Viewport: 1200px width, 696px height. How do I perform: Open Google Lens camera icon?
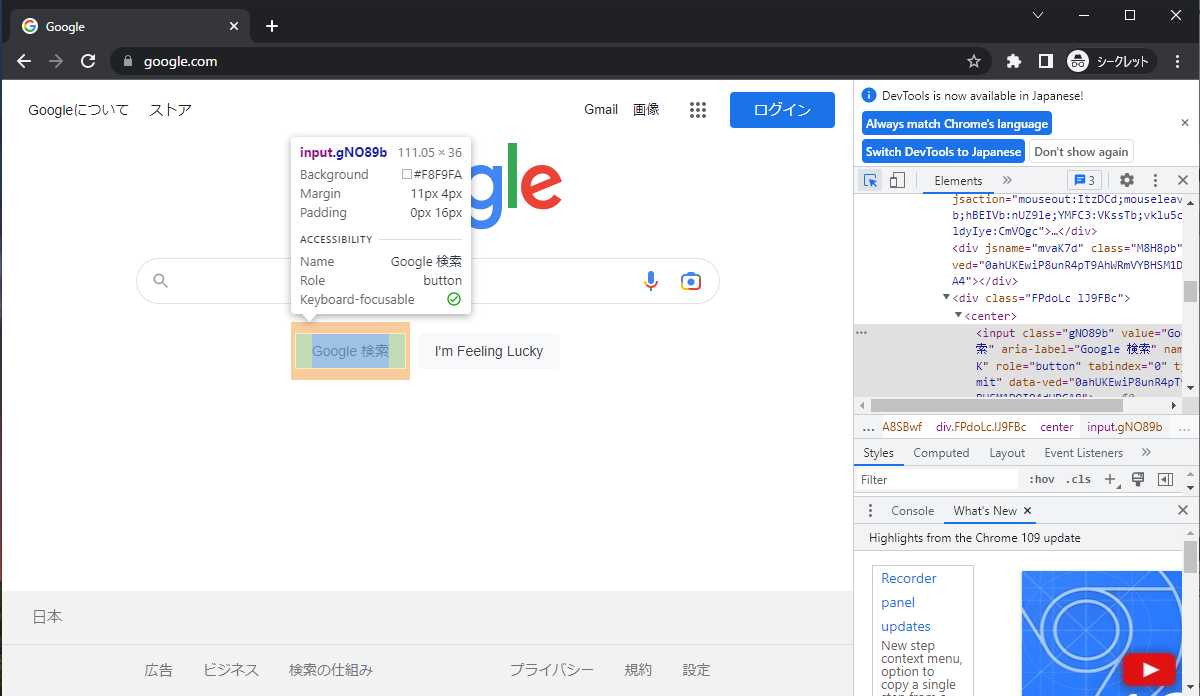pos(691,281)
